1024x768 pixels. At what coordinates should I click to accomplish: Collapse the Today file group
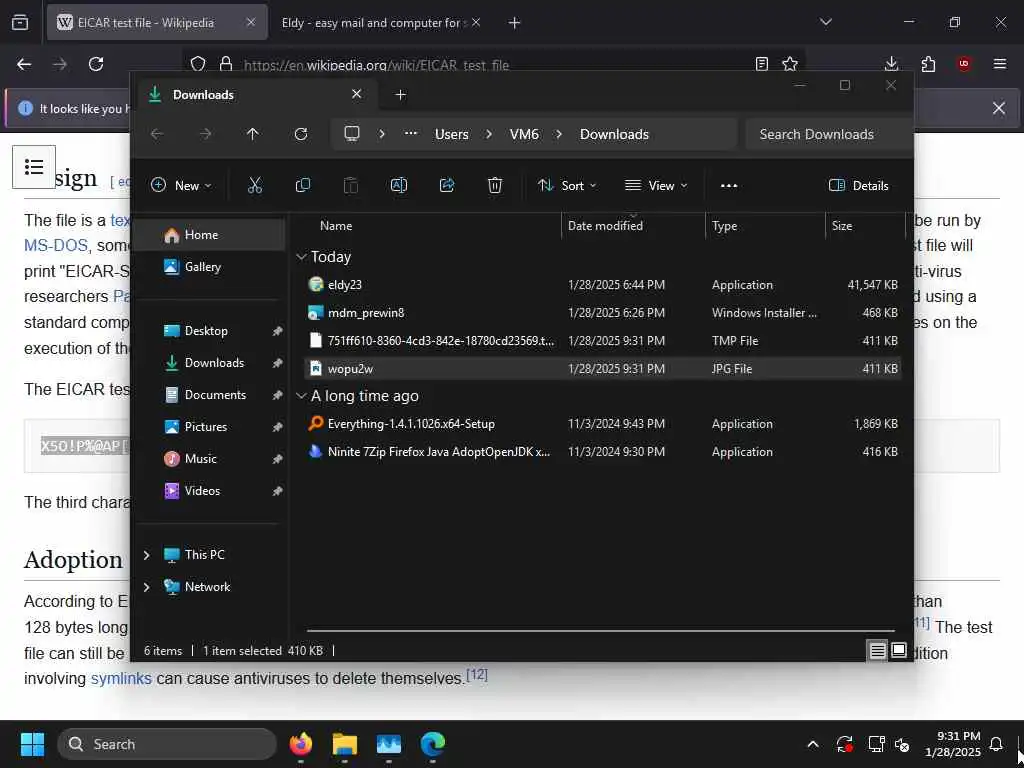coord(301,257)
